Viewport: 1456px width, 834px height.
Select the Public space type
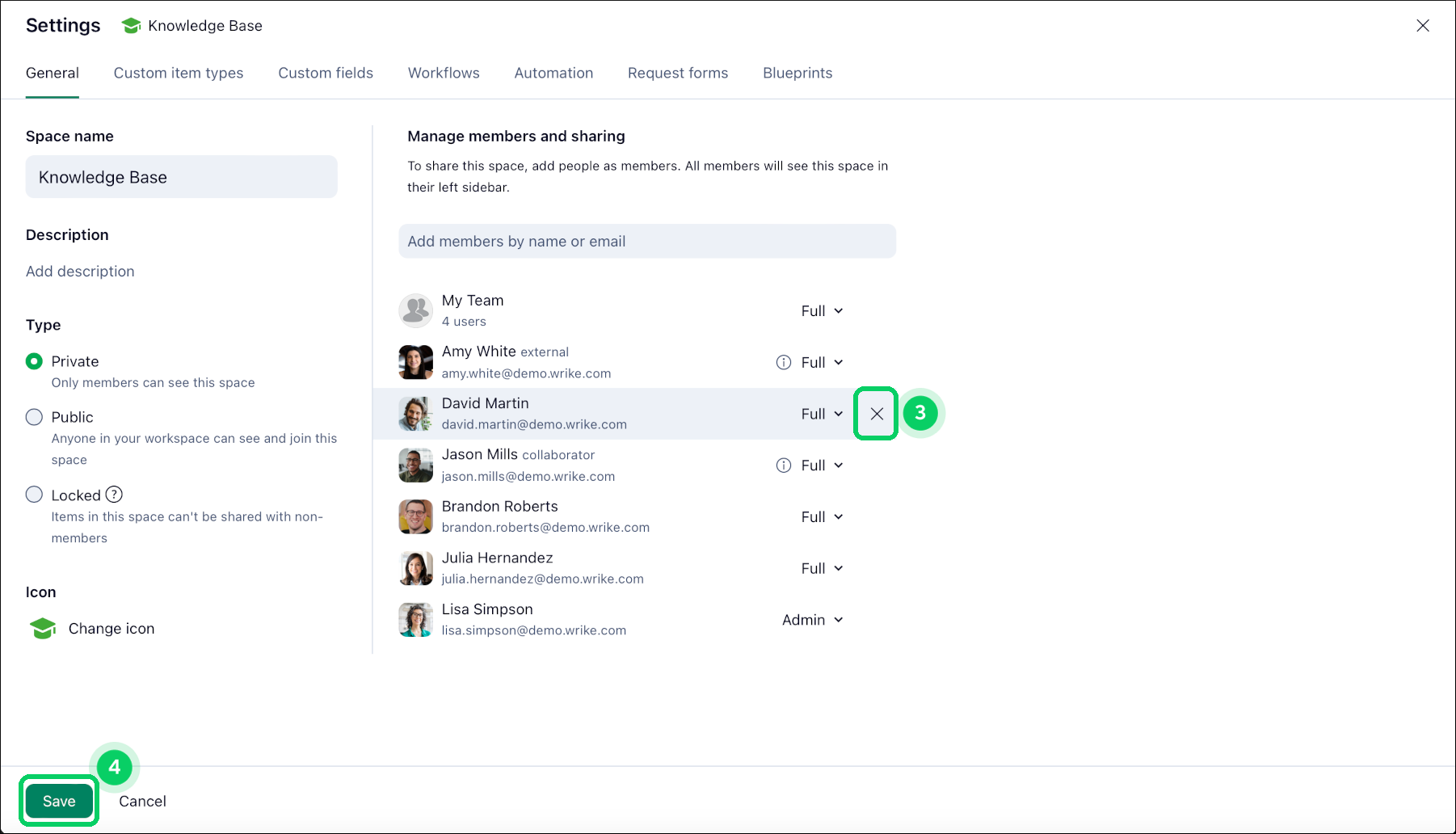[x=34, y=417]
